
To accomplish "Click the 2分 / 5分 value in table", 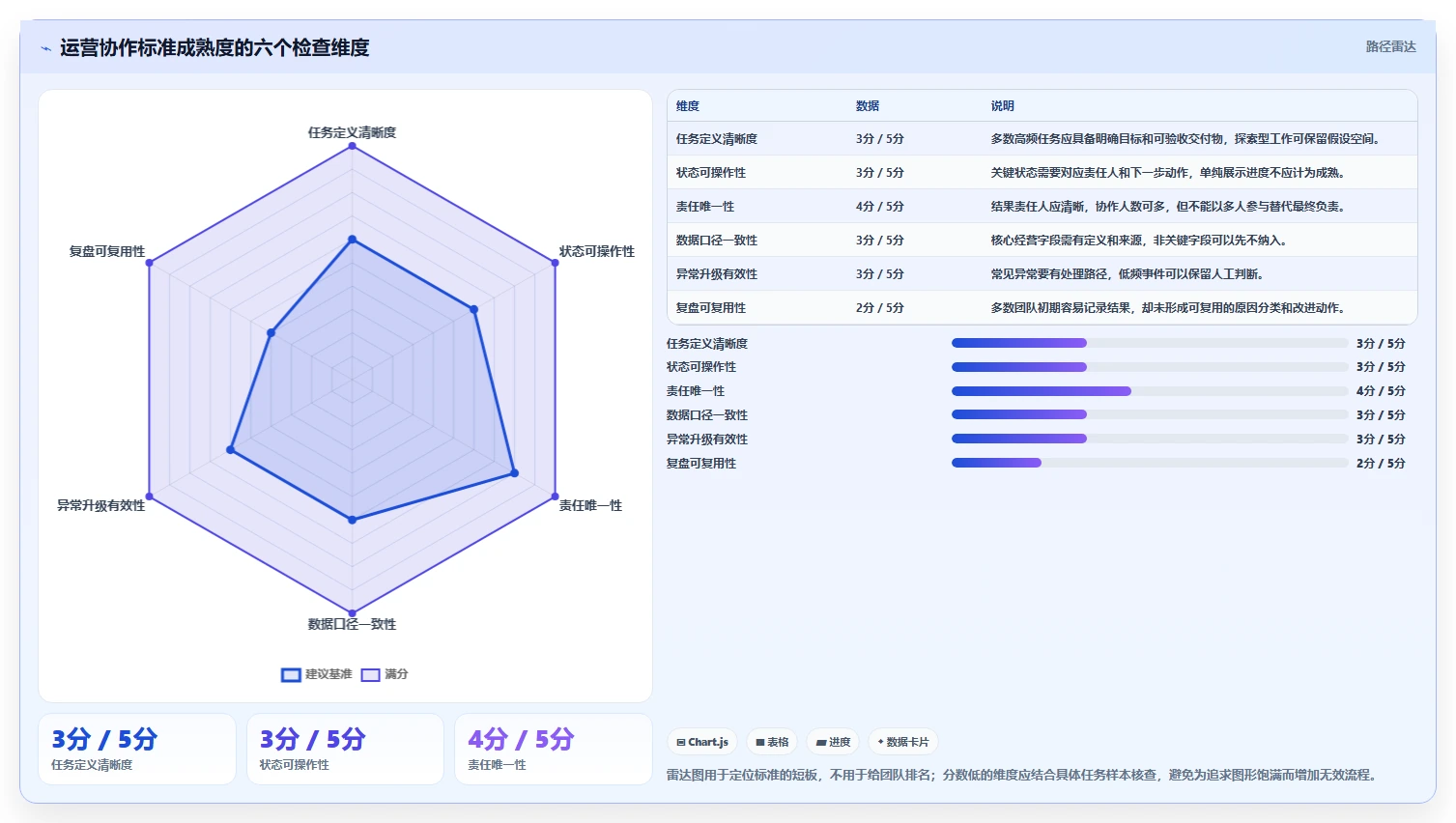I will coord(879,308).
